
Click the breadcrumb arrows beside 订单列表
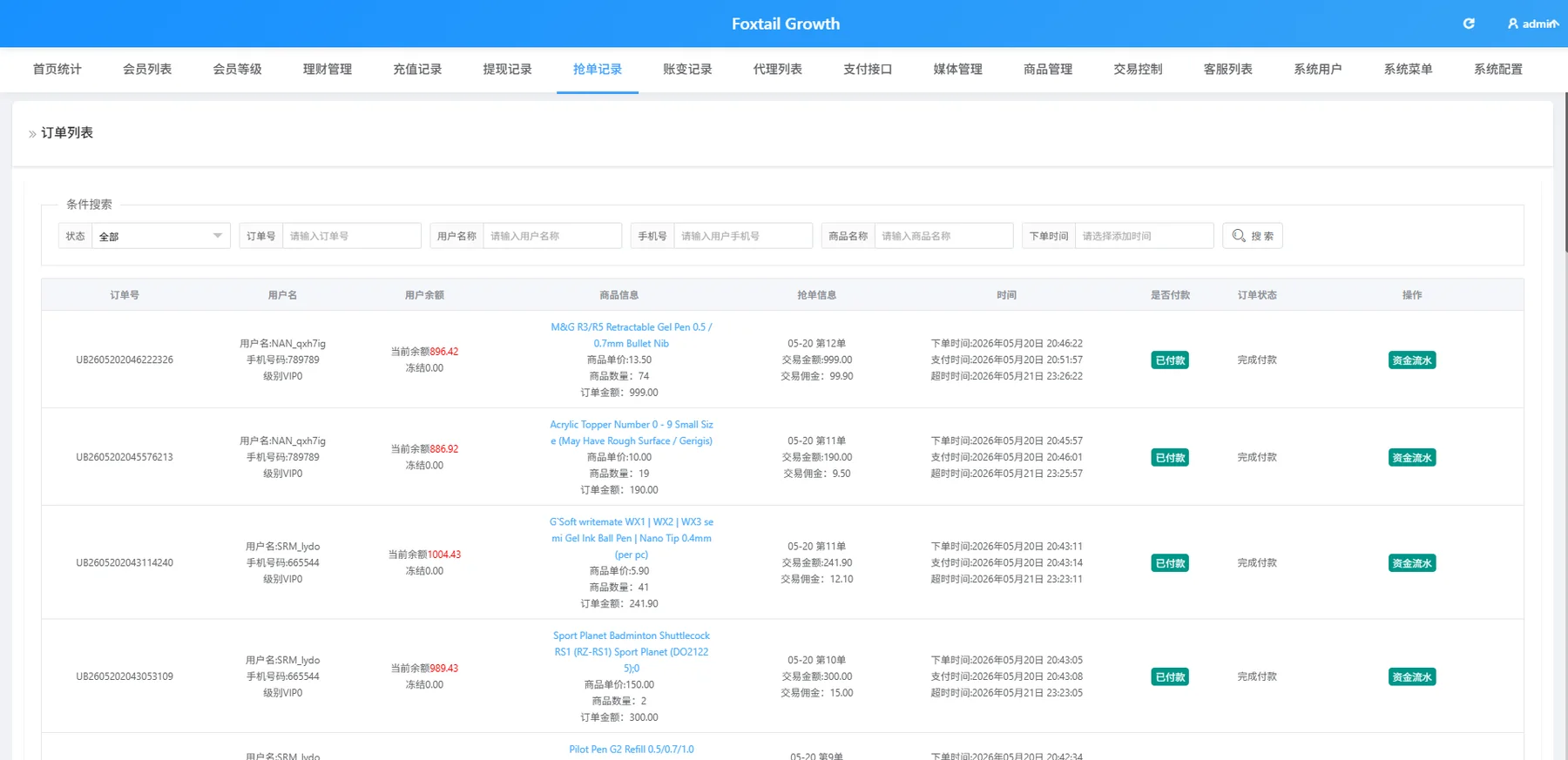point(32,133)
